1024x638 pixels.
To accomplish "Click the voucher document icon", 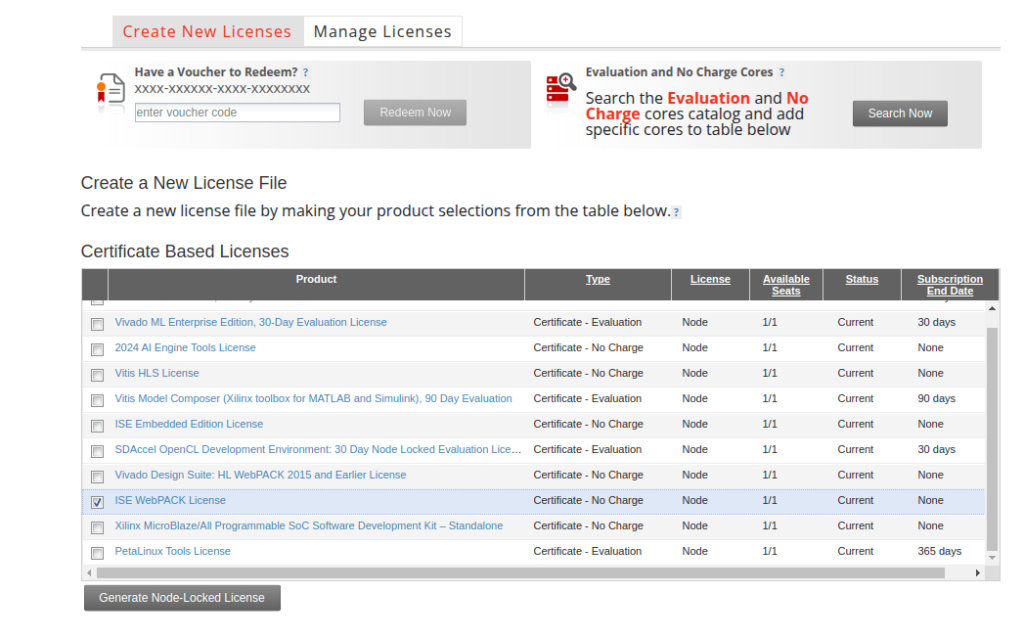I will [110, 89].
